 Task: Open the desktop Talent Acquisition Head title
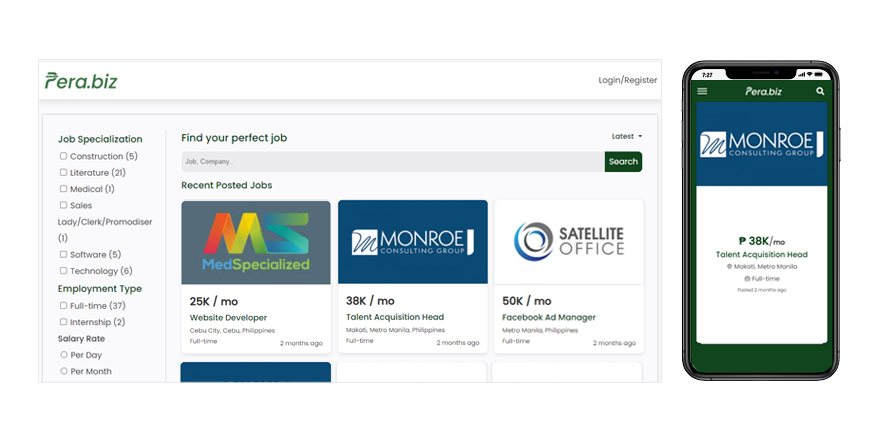click(395, 317)
